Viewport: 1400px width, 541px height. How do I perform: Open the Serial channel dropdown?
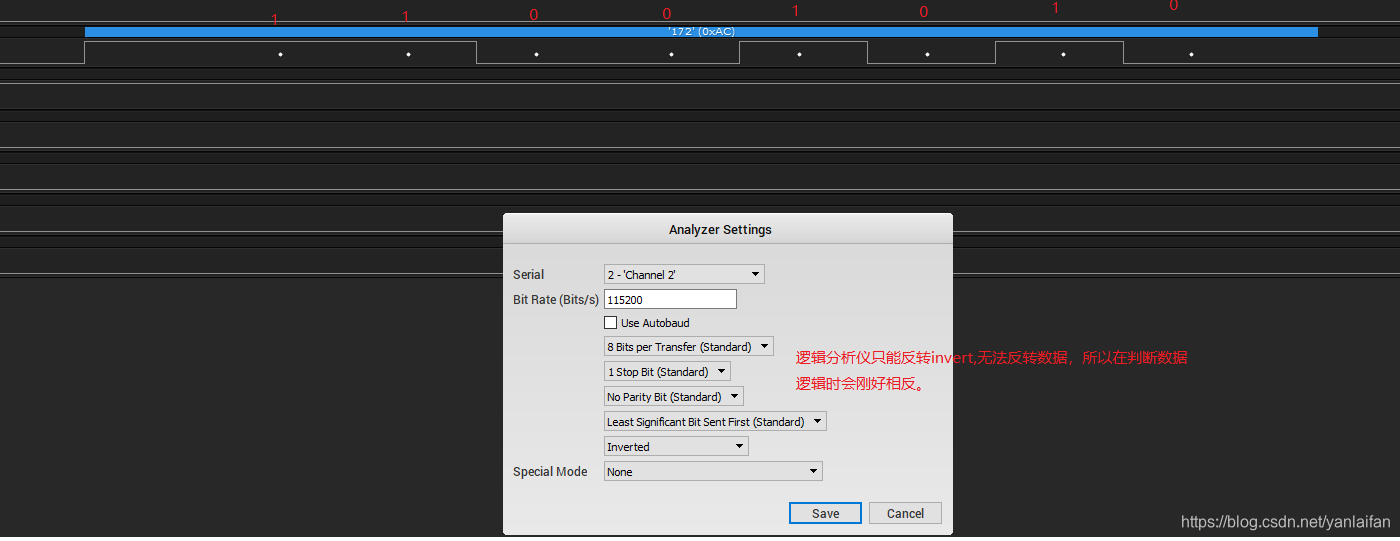click(684, 274)
